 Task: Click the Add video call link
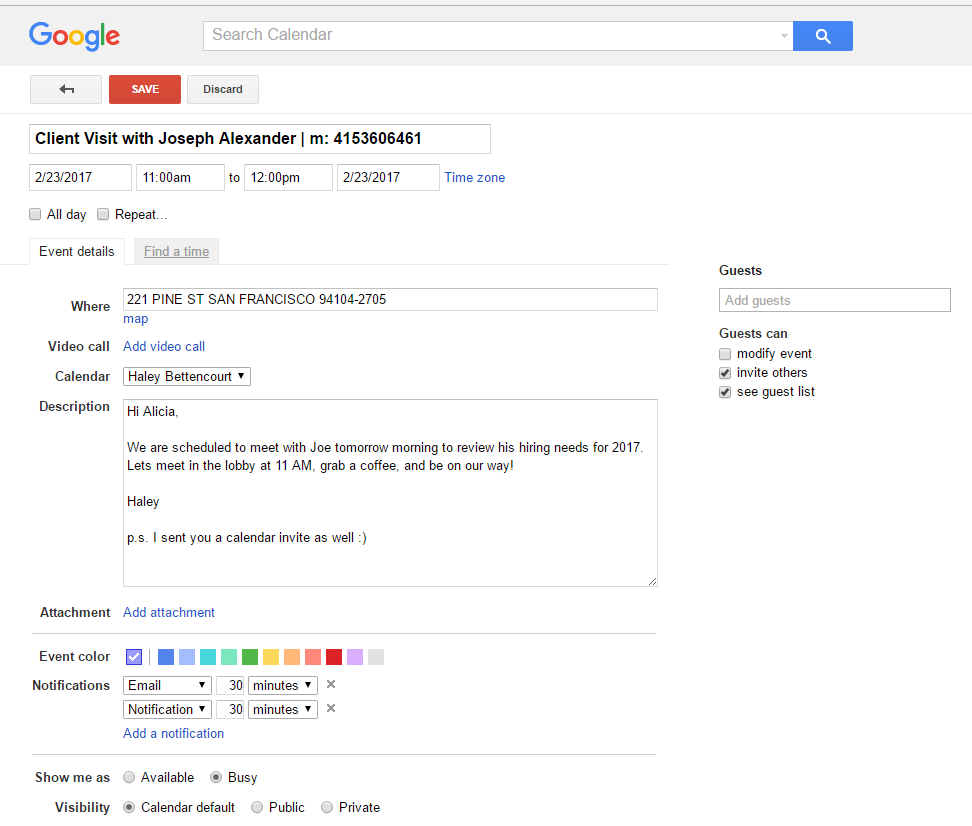point(164,346)
